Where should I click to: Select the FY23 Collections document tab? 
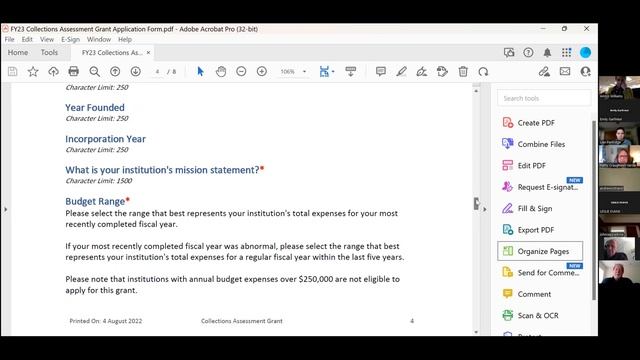[112, 52]
